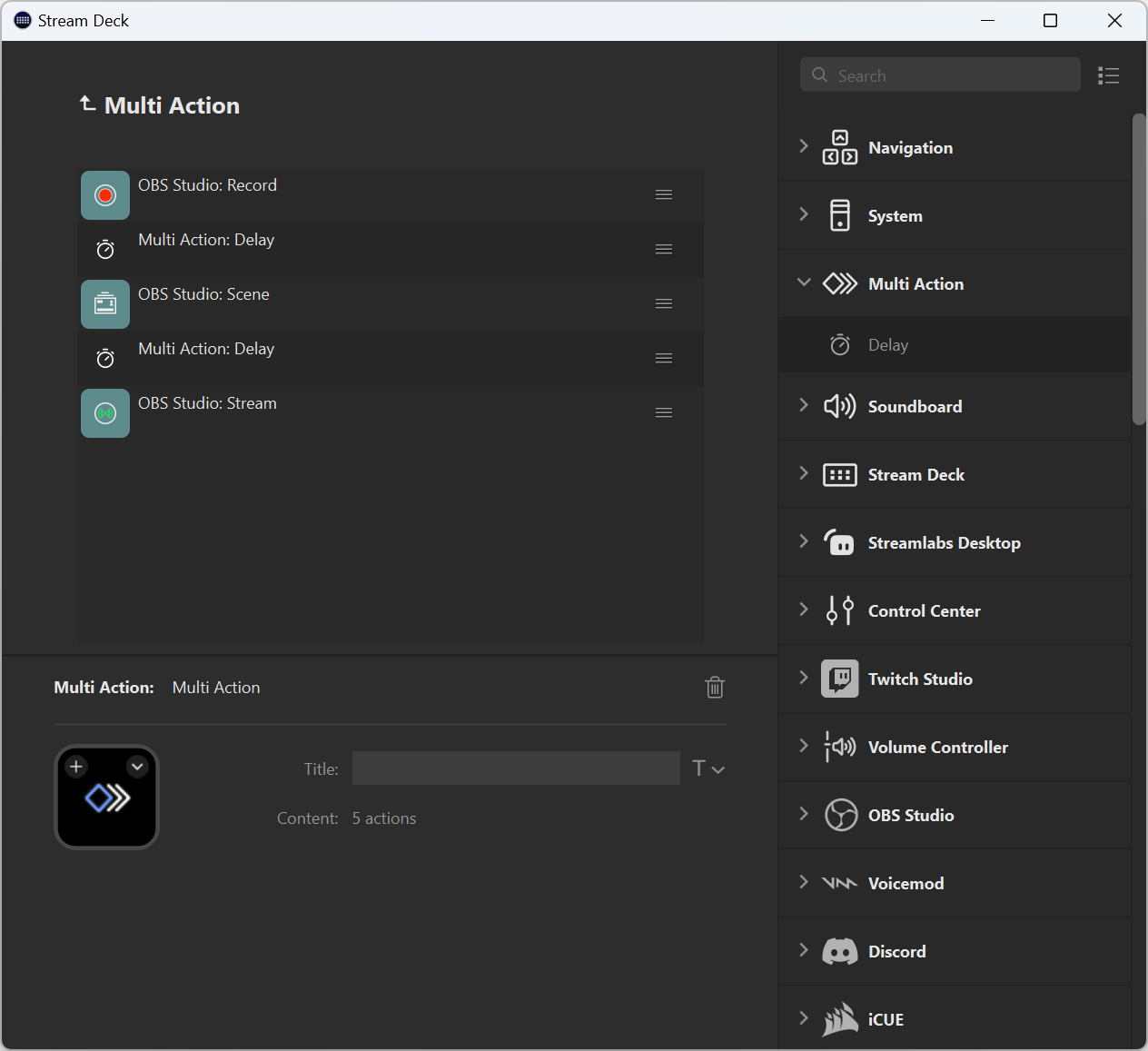Screen dimensions: 1148x1051
Task: Expand the Soundboard category
Action: tap(803, 405)
